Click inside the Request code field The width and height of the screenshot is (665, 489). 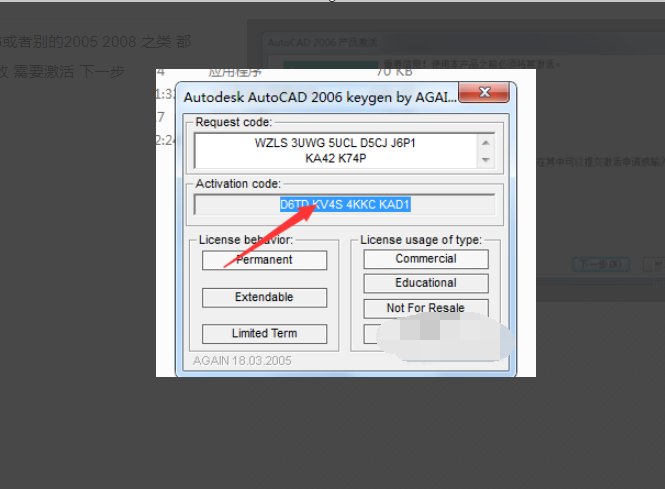coord(344,151)
